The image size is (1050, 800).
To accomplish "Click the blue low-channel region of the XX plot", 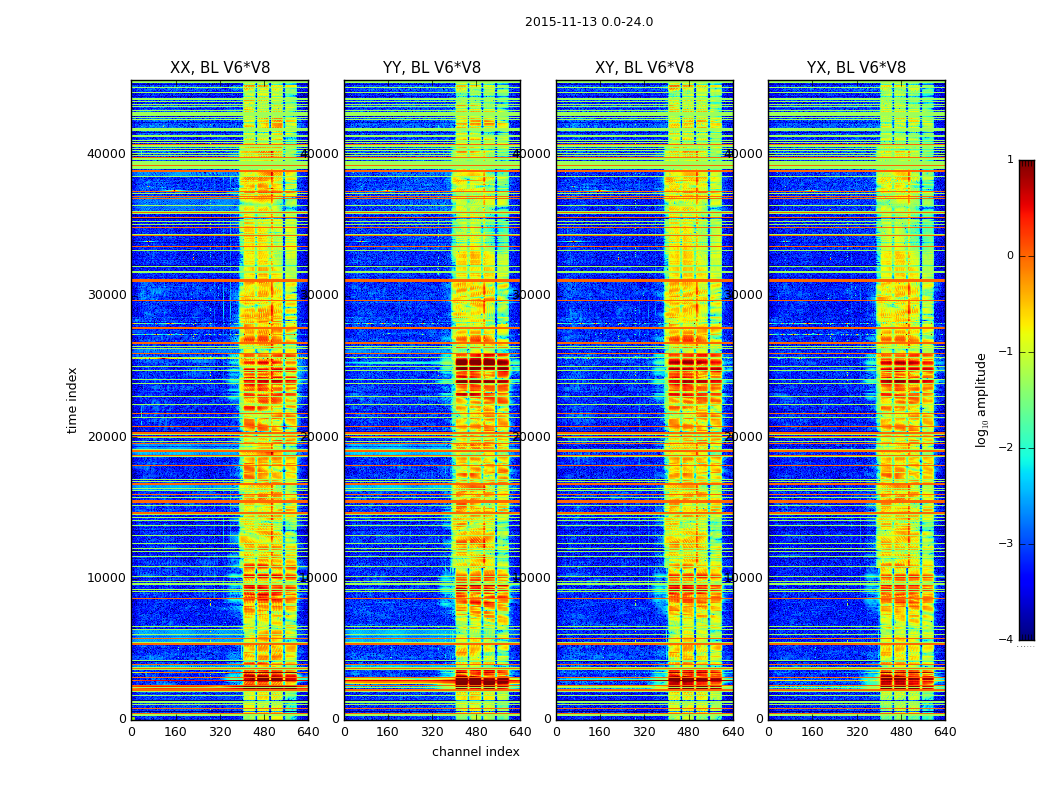I will click(184, 402).
